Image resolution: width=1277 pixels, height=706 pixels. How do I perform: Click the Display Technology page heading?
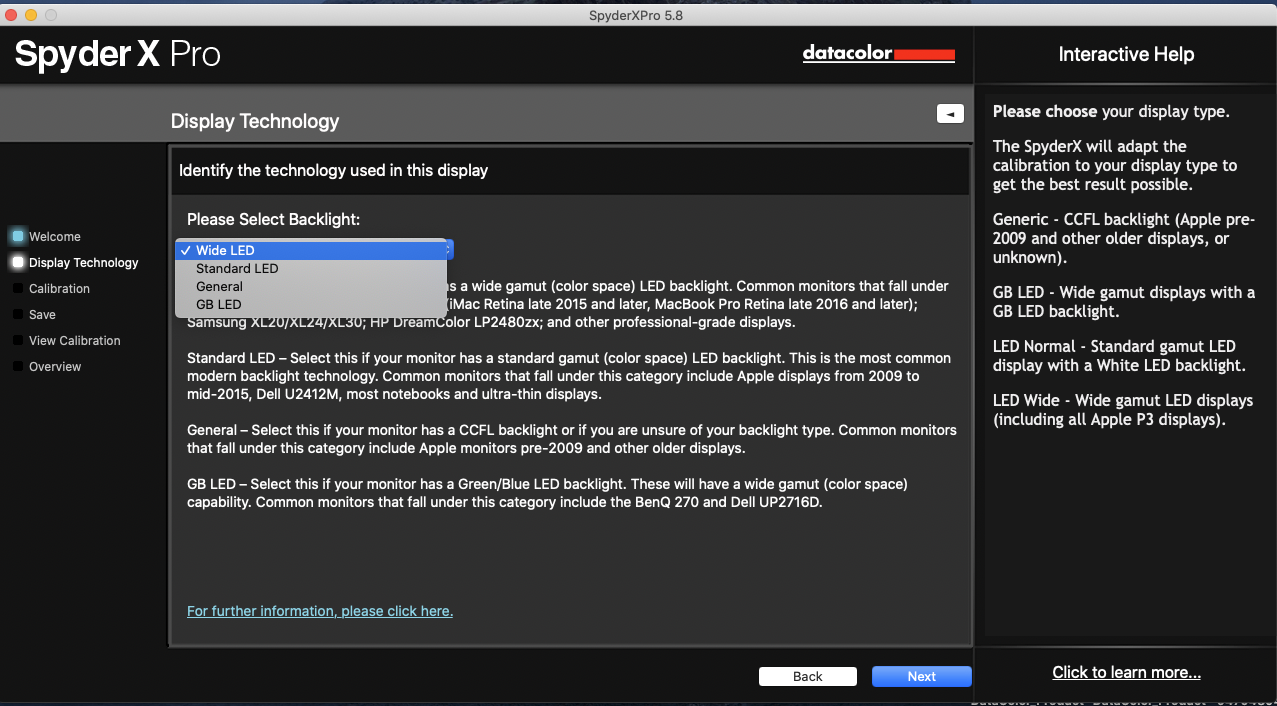click(255, 121)
